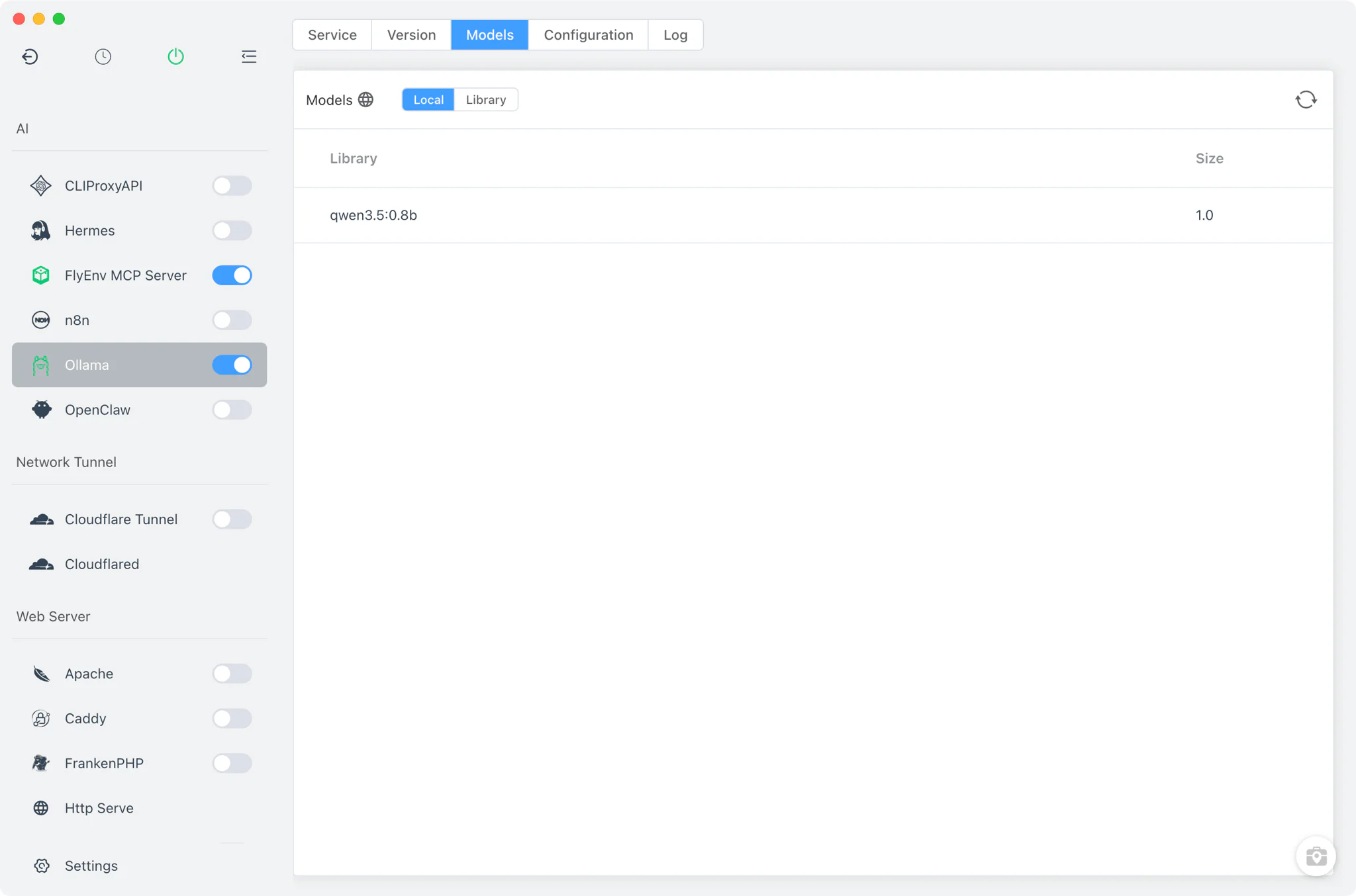The width and height of the screenshot is (1356, 896).
Task: Select FlyEnv MCP Server label
Action: click(x=126, y=275)
